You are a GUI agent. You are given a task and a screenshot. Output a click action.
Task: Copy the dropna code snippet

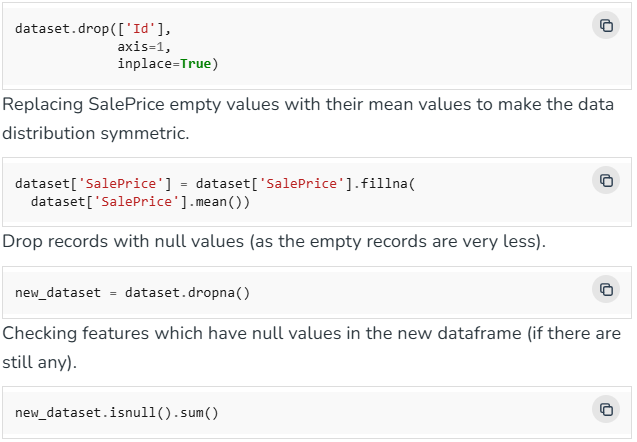606,290
